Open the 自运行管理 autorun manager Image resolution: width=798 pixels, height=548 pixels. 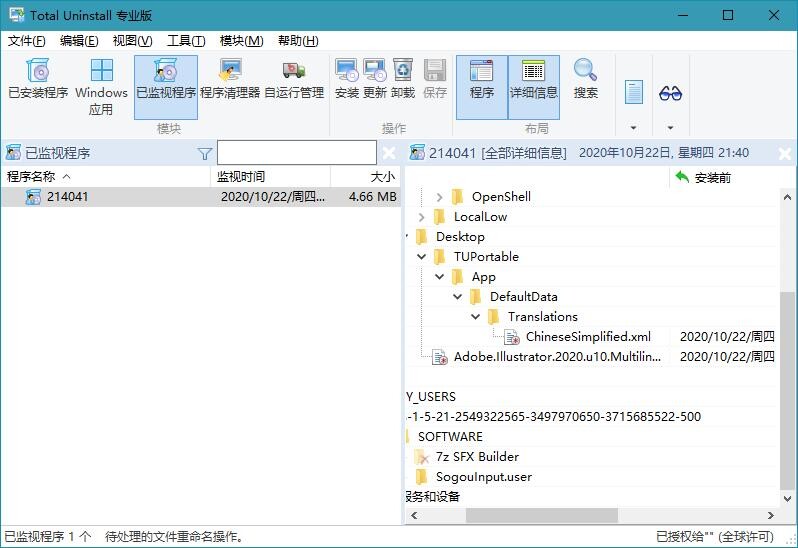pos(294,80)
